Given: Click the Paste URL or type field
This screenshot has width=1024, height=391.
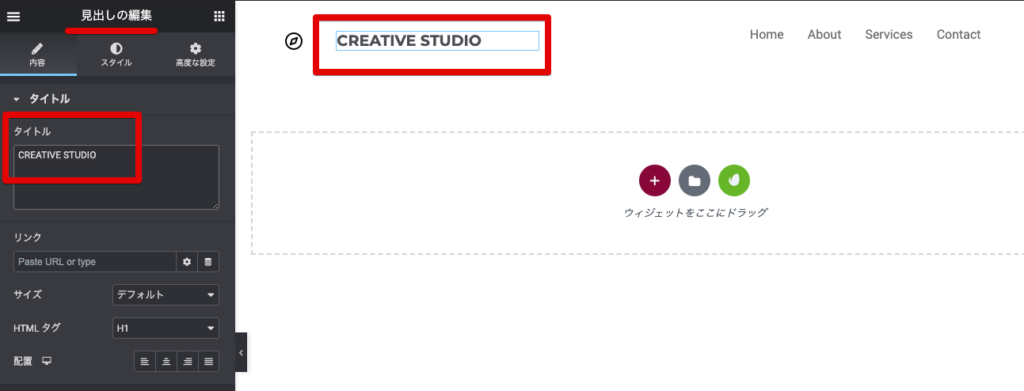Looking at the screenshot, I should click(x=95, y=262).
